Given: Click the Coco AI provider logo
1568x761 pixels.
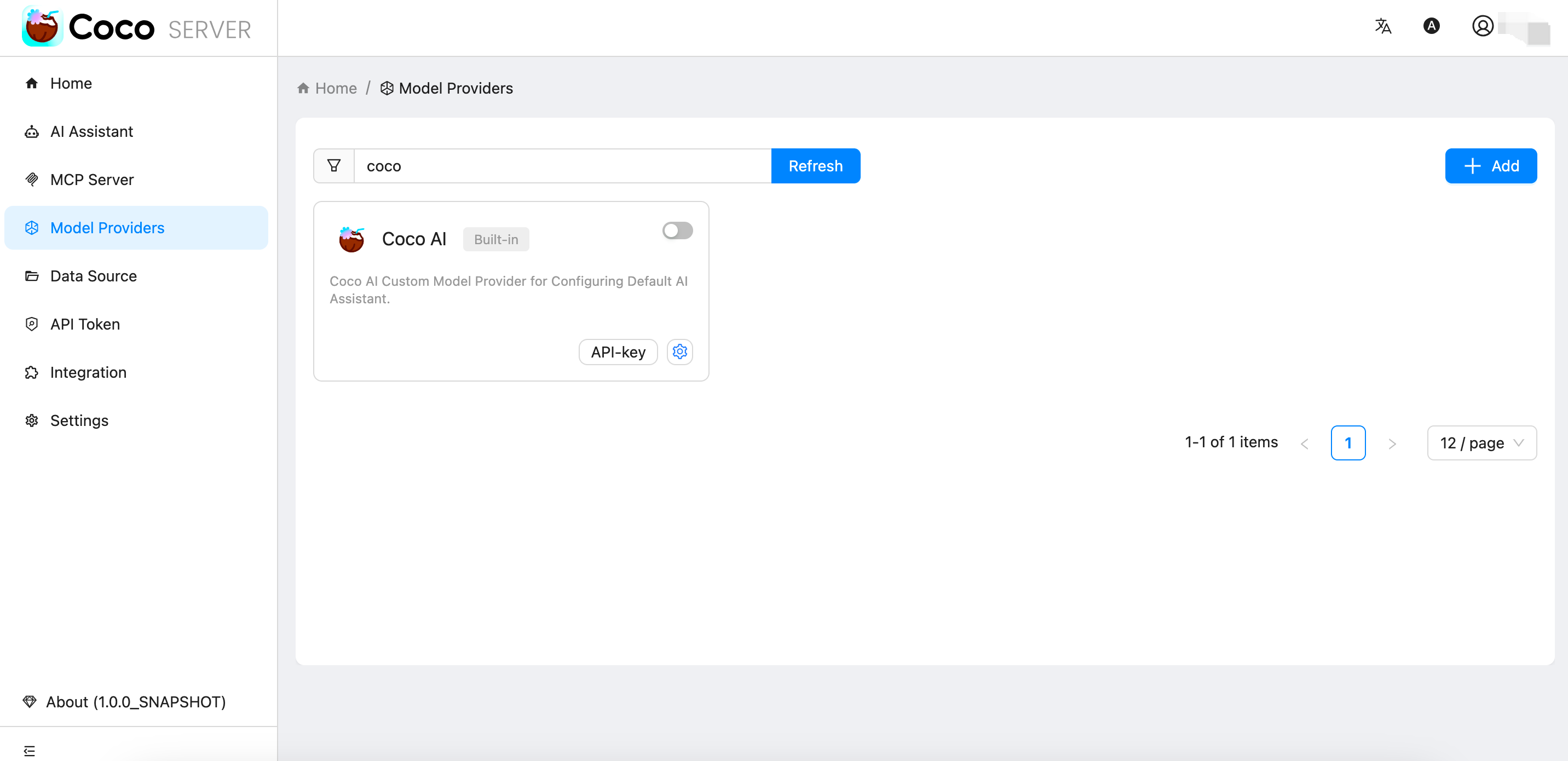Looking at the screenshot, I should click(x=351, y=239).
